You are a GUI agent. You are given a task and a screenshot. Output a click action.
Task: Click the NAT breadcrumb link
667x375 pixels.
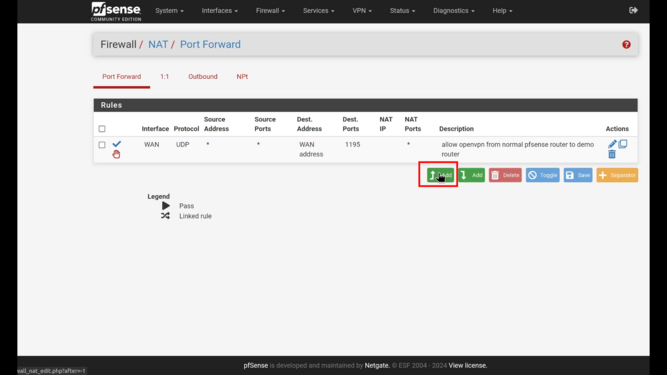click(x=158, y=44)
